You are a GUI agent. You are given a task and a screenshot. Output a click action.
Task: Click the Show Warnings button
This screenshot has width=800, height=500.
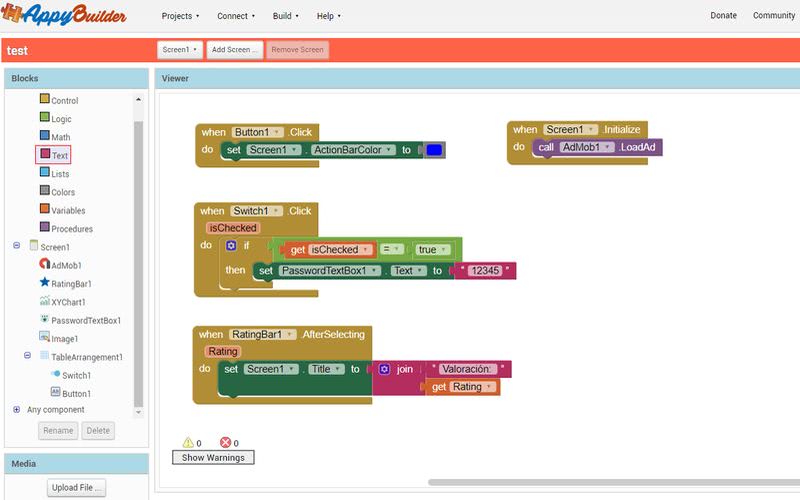tap(213, 458)
